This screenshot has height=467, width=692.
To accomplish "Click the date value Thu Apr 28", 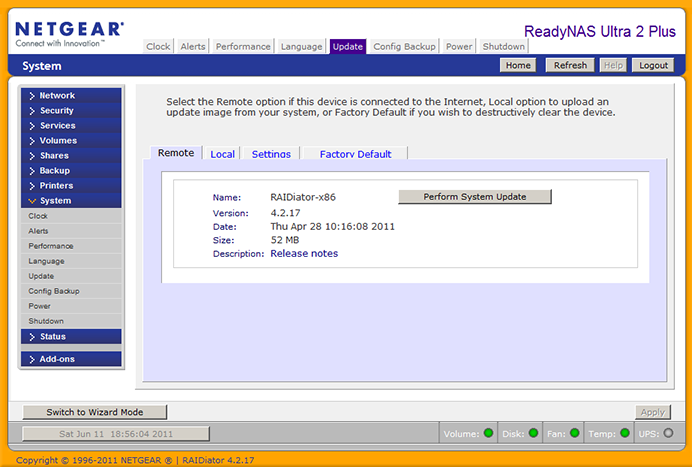I will click(x=332, y=226).
